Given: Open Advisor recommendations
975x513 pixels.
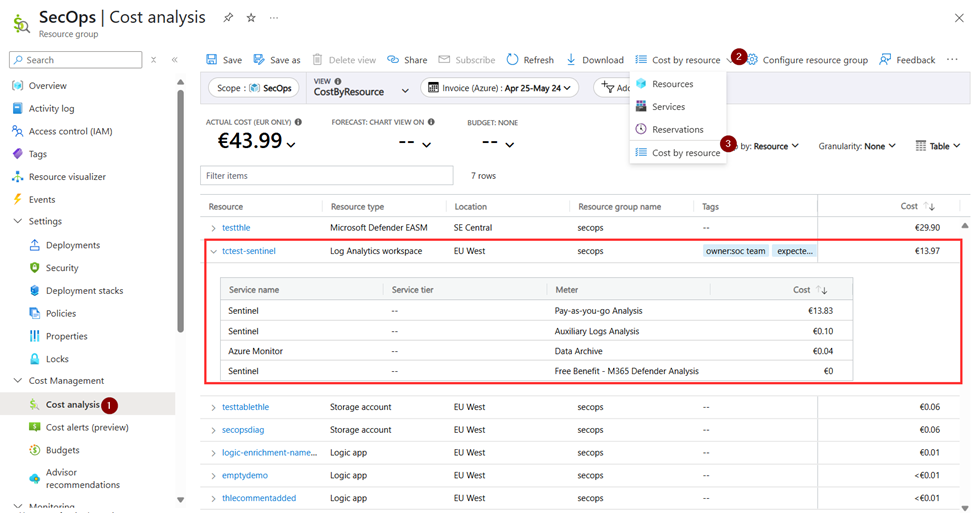Looking at the screenshot, I should click(83, 478).
